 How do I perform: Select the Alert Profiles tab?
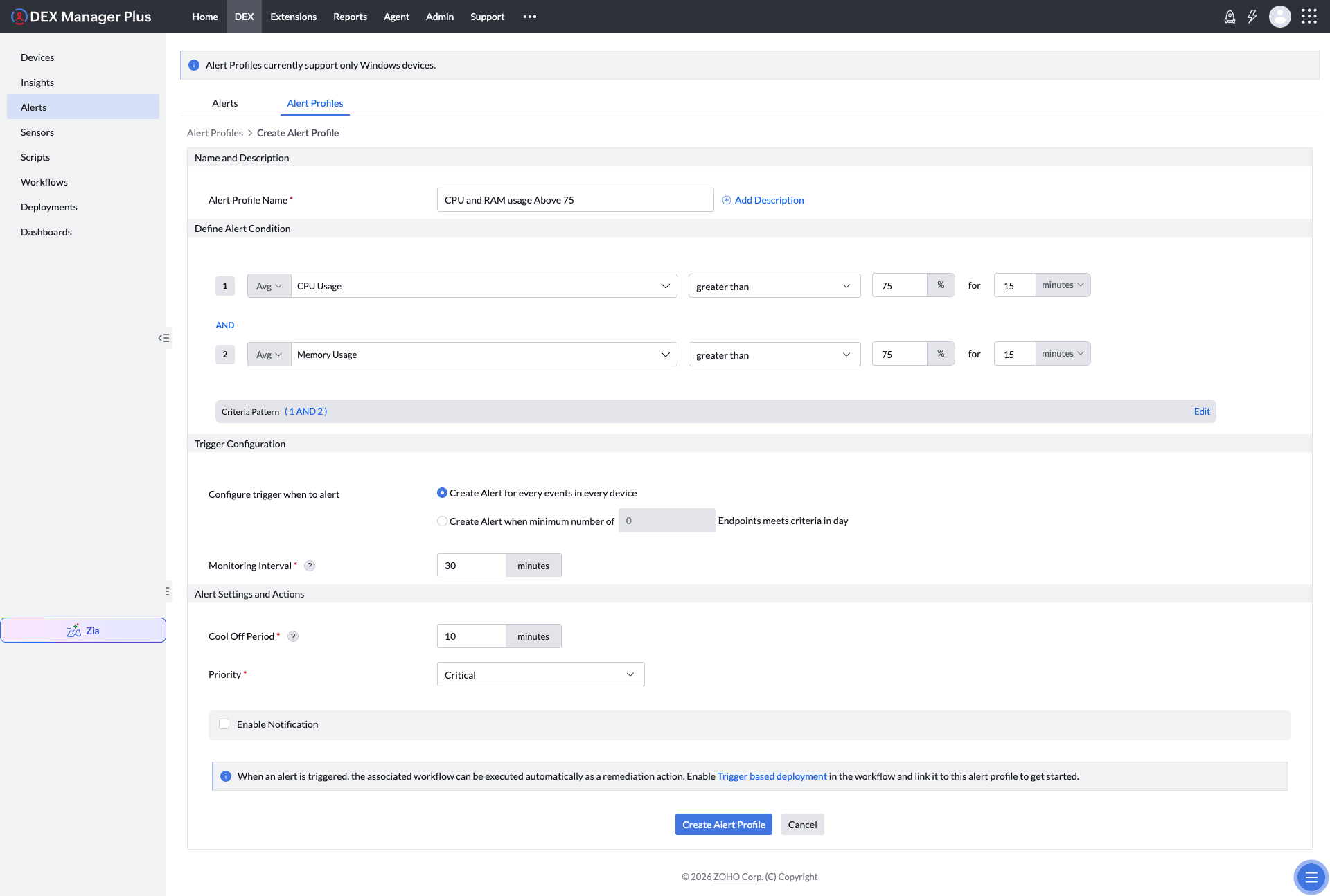click(315, 103)
